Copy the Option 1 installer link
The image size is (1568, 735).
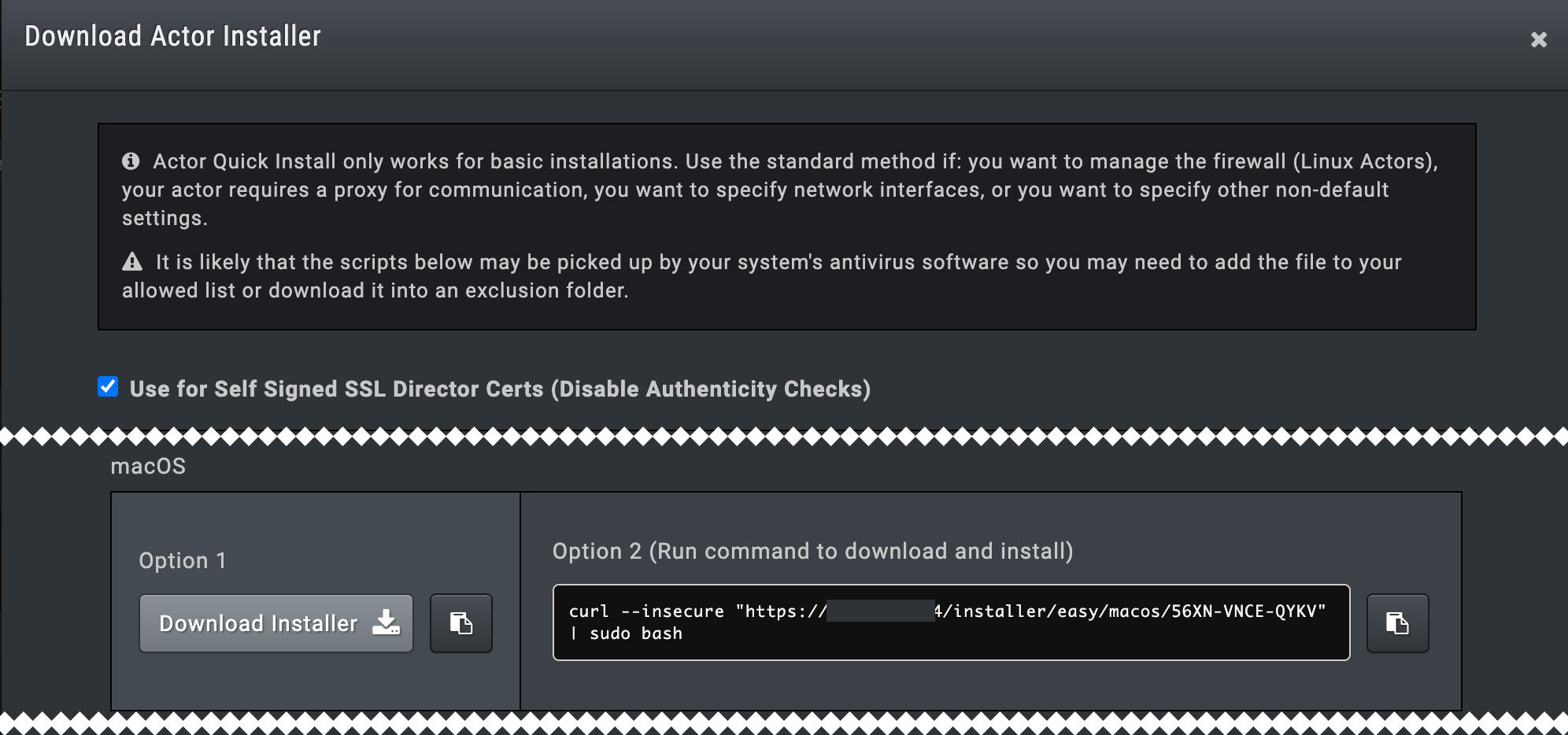point(461,623)
